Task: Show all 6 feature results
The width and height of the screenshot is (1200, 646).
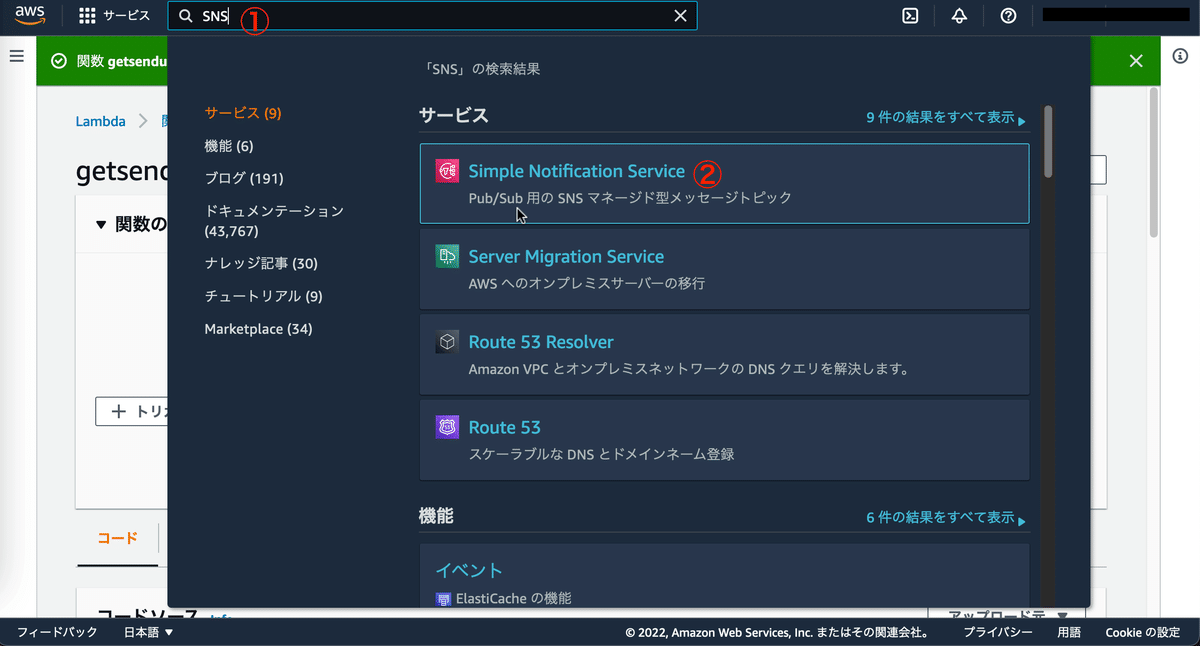Action: tap(945, 518)
